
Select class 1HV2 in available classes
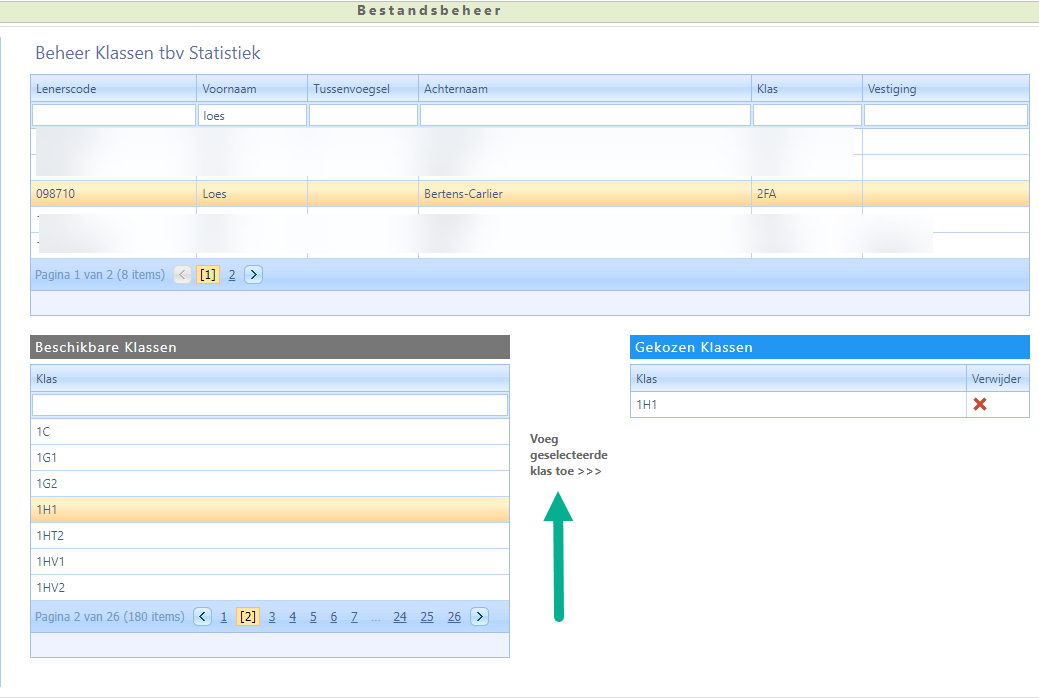click(x=269, y=588)
